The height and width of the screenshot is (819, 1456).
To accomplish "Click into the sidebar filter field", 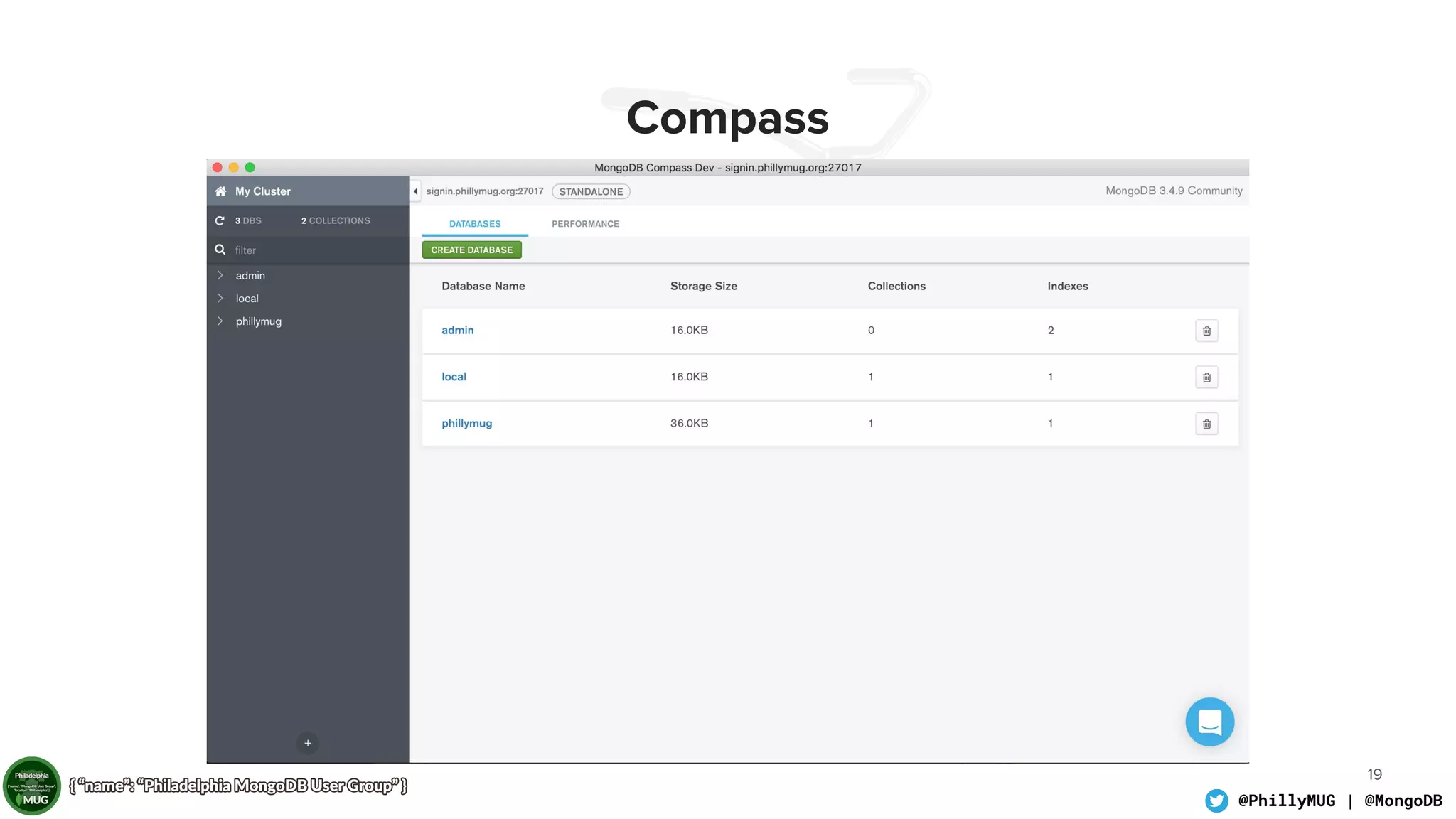I will click(308, 250).
